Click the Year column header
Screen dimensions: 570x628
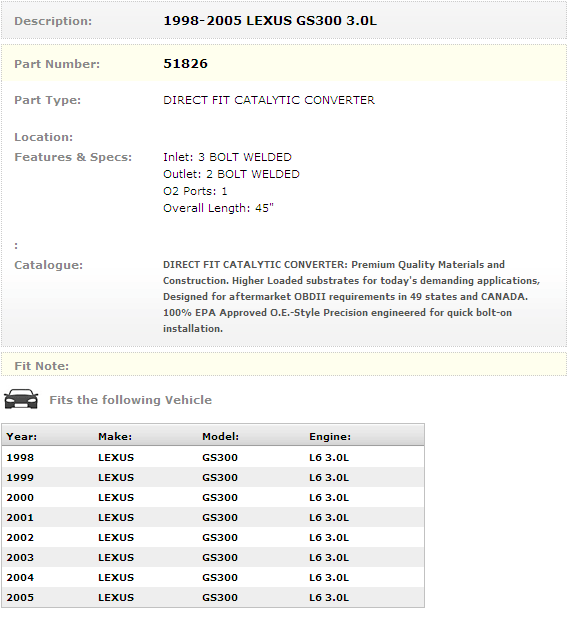click(x=22, y=437)
